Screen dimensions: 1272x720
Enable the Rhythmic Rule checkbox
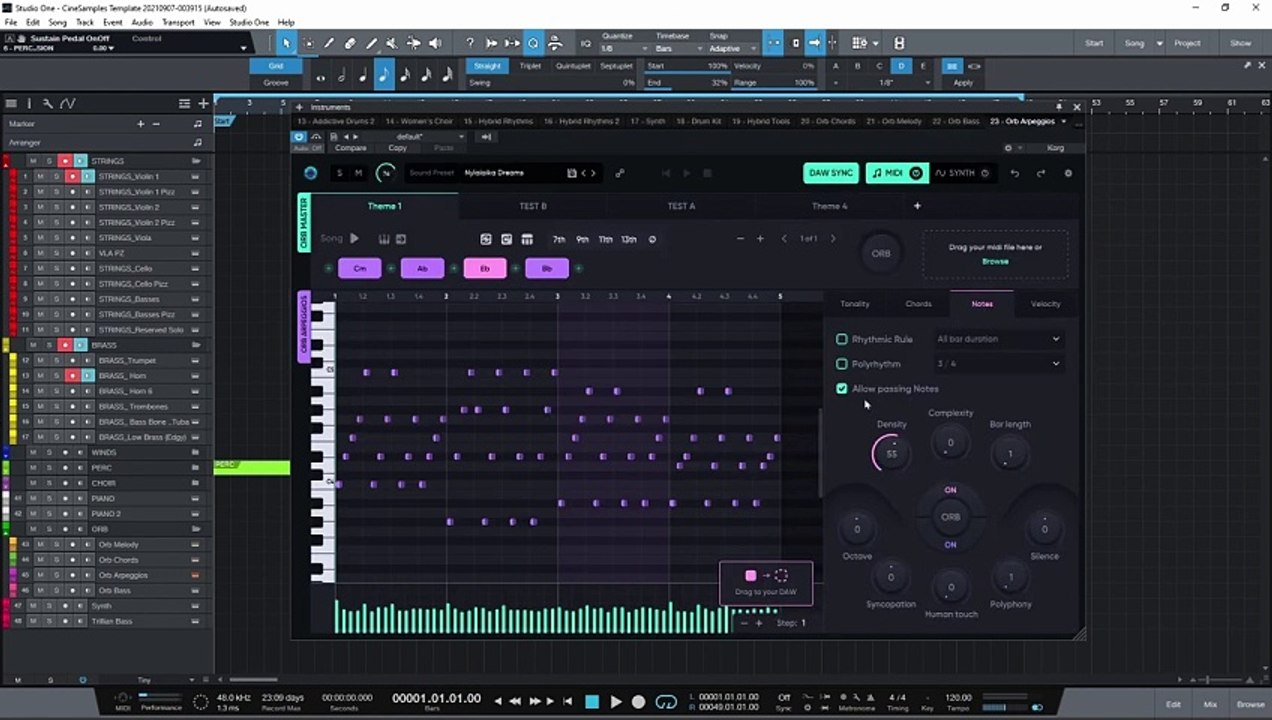click(842, 339)
